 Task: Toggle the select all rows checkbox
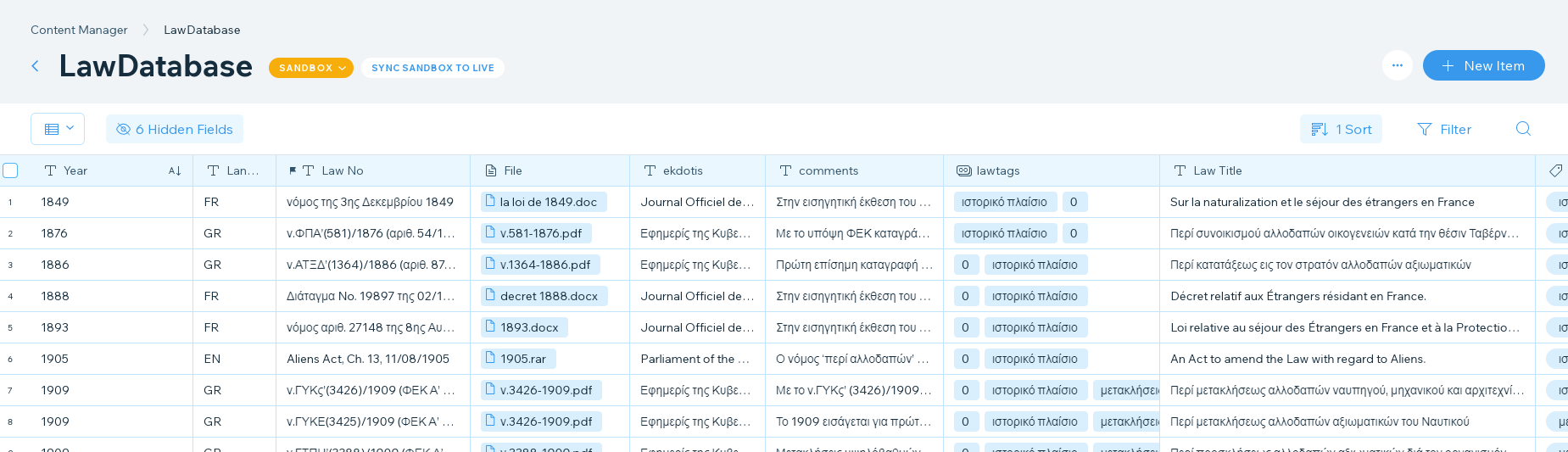point(10,170)
